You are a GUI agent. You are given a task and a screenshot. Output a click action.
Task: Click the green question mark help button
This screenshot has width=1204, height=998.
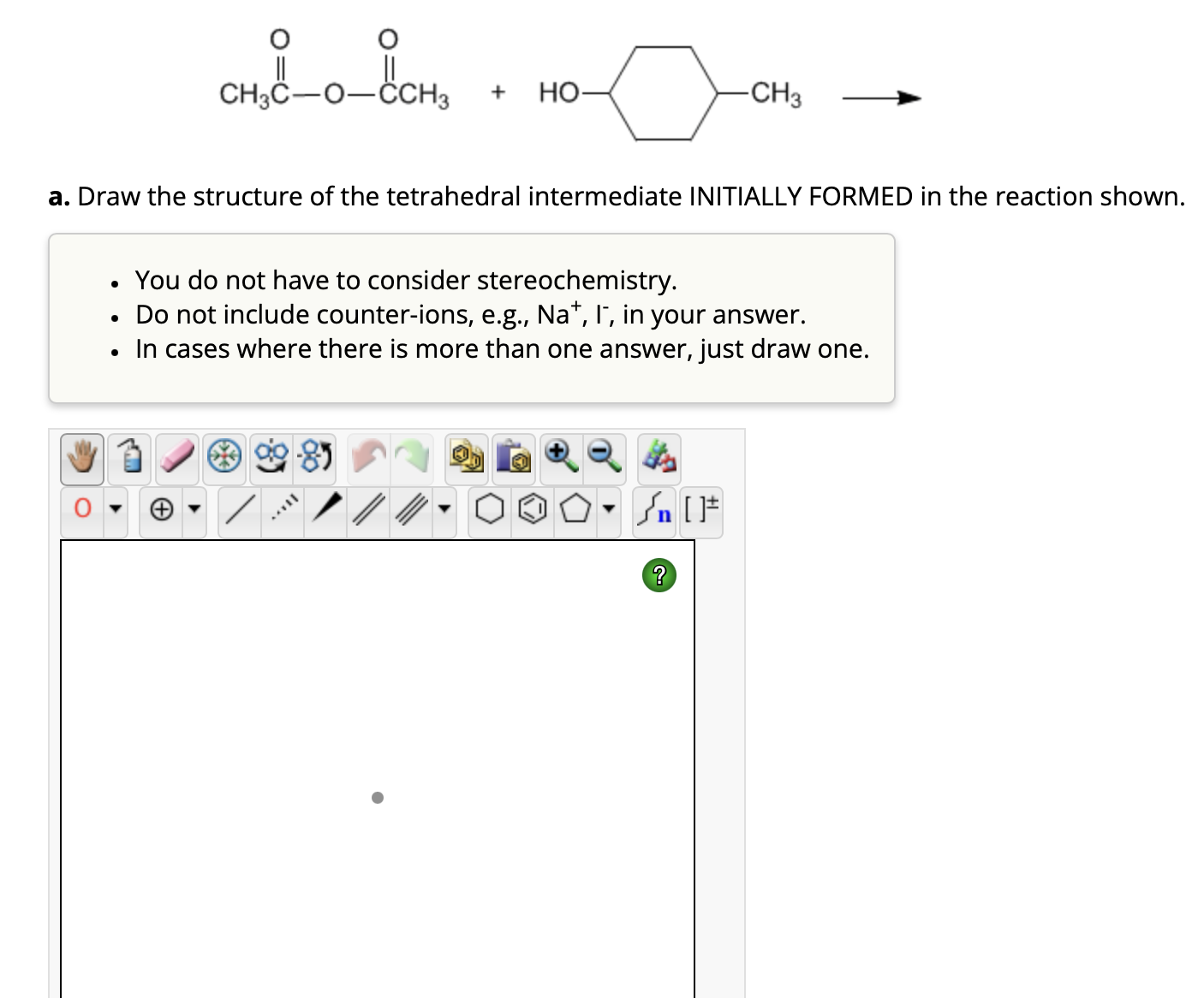pos(659,575)
